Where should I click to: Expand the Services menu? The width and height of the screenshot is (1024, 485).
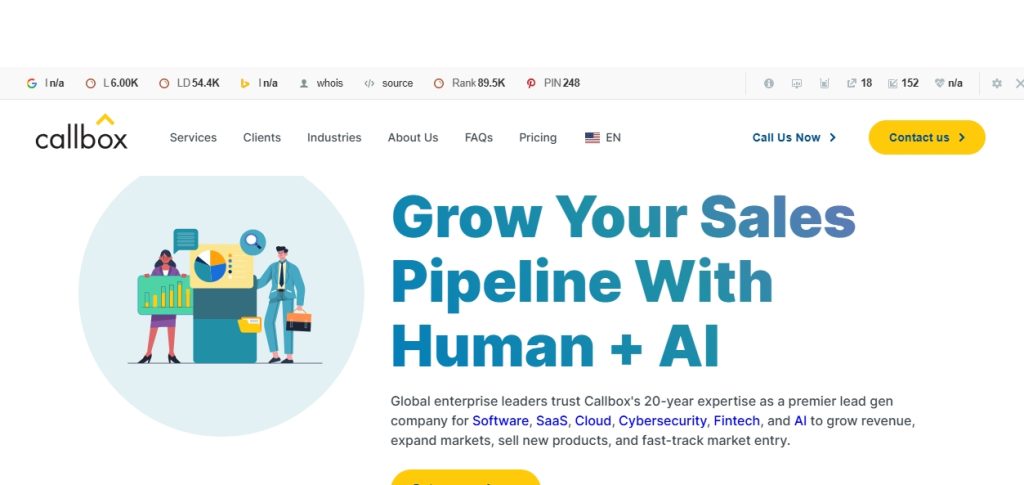(193, 138)
